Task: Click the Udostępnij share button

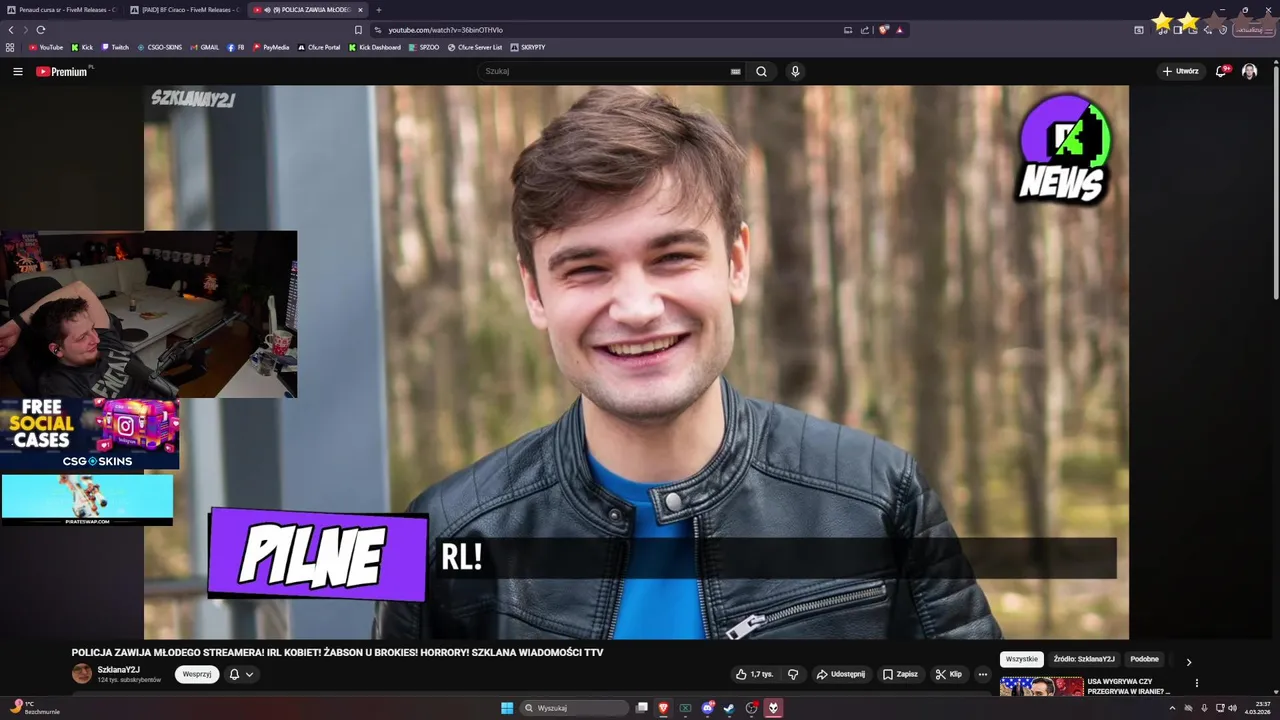Action: click(841, 674)
